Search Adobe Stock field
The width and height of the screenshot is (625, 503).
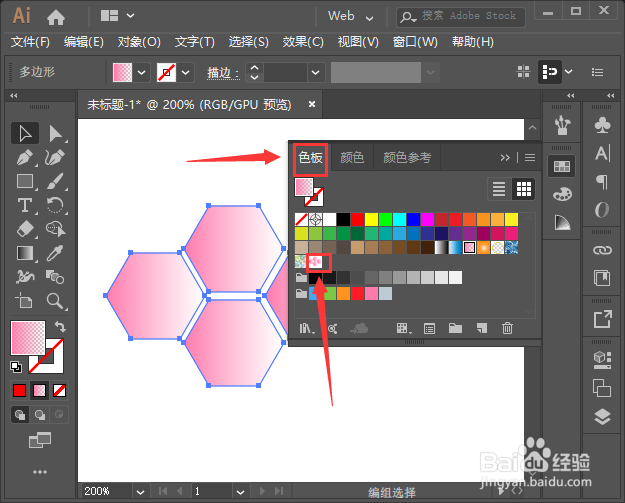coord(461,17)
